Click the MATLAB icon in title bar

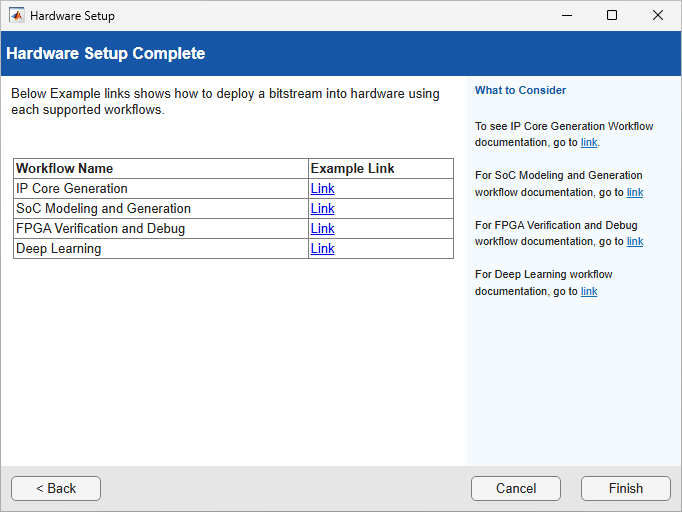[17, 16]
